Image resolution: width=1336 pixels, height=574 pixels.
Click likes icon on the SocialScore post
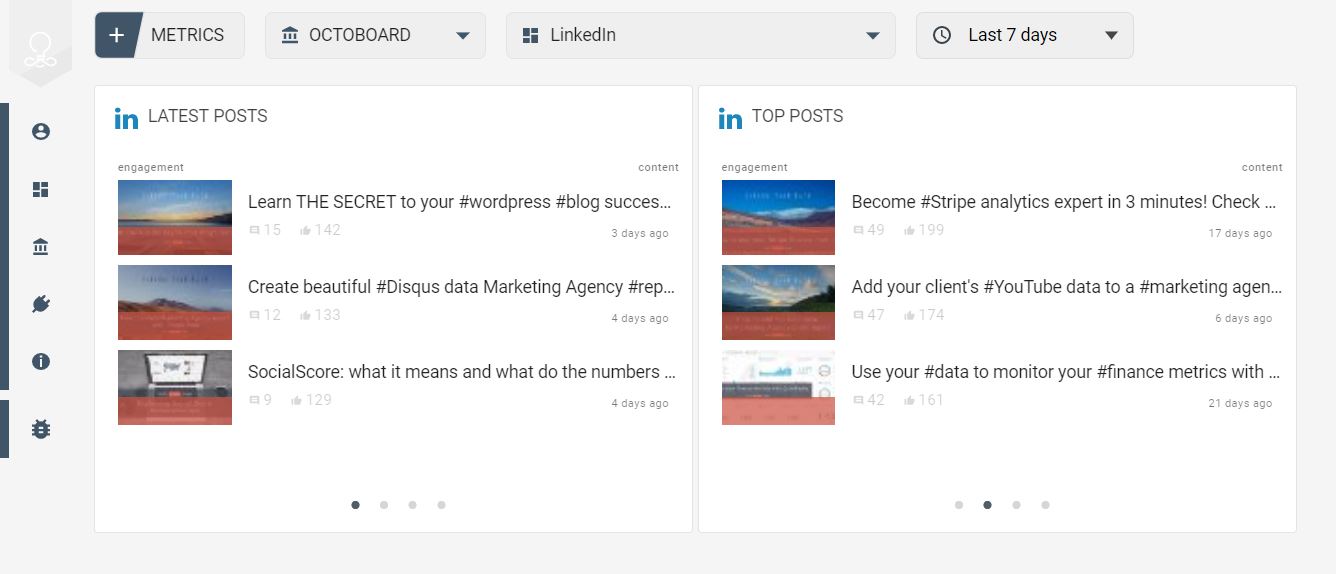coord(296,400)
